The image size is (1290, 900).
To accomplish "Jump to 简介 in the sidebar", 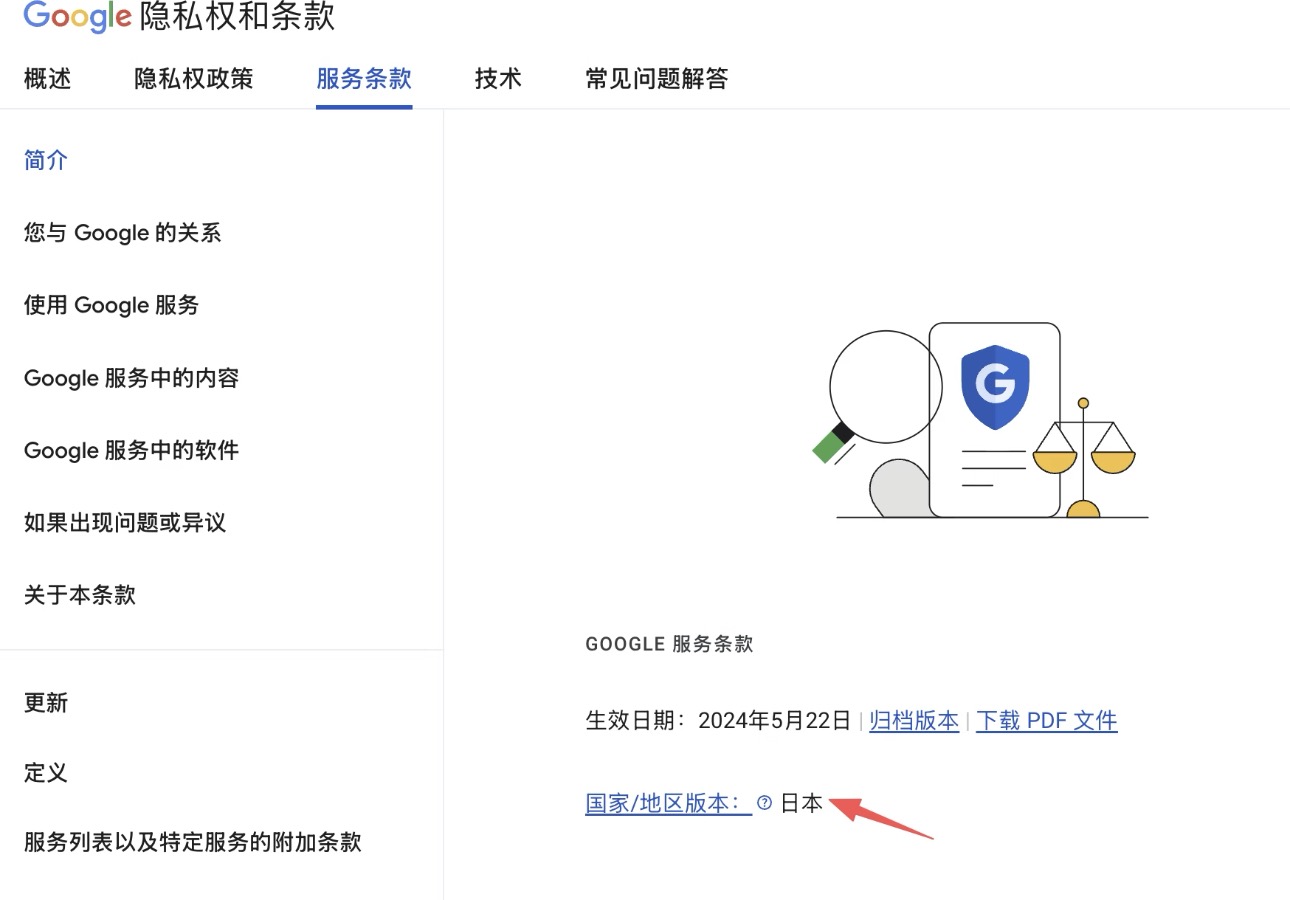I will coord(46,160).
